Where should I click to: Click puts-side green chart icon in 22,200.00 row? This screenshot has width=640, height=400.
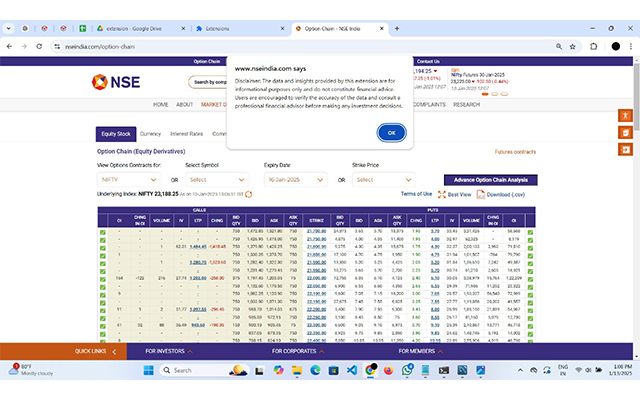[x=530, y=310]
